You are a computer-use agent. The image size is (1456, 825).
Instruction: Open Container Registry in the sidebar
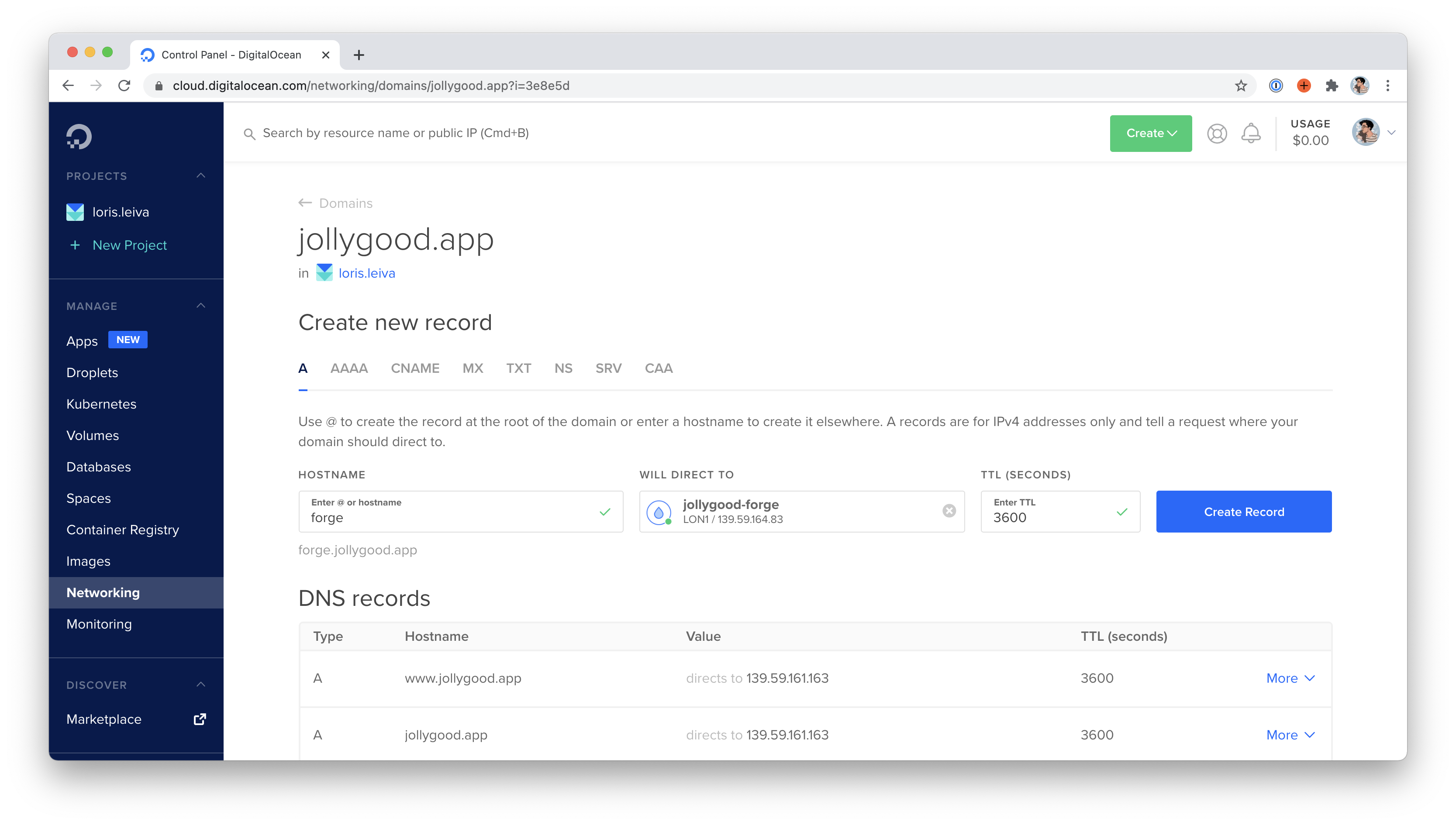click(122, 530)
